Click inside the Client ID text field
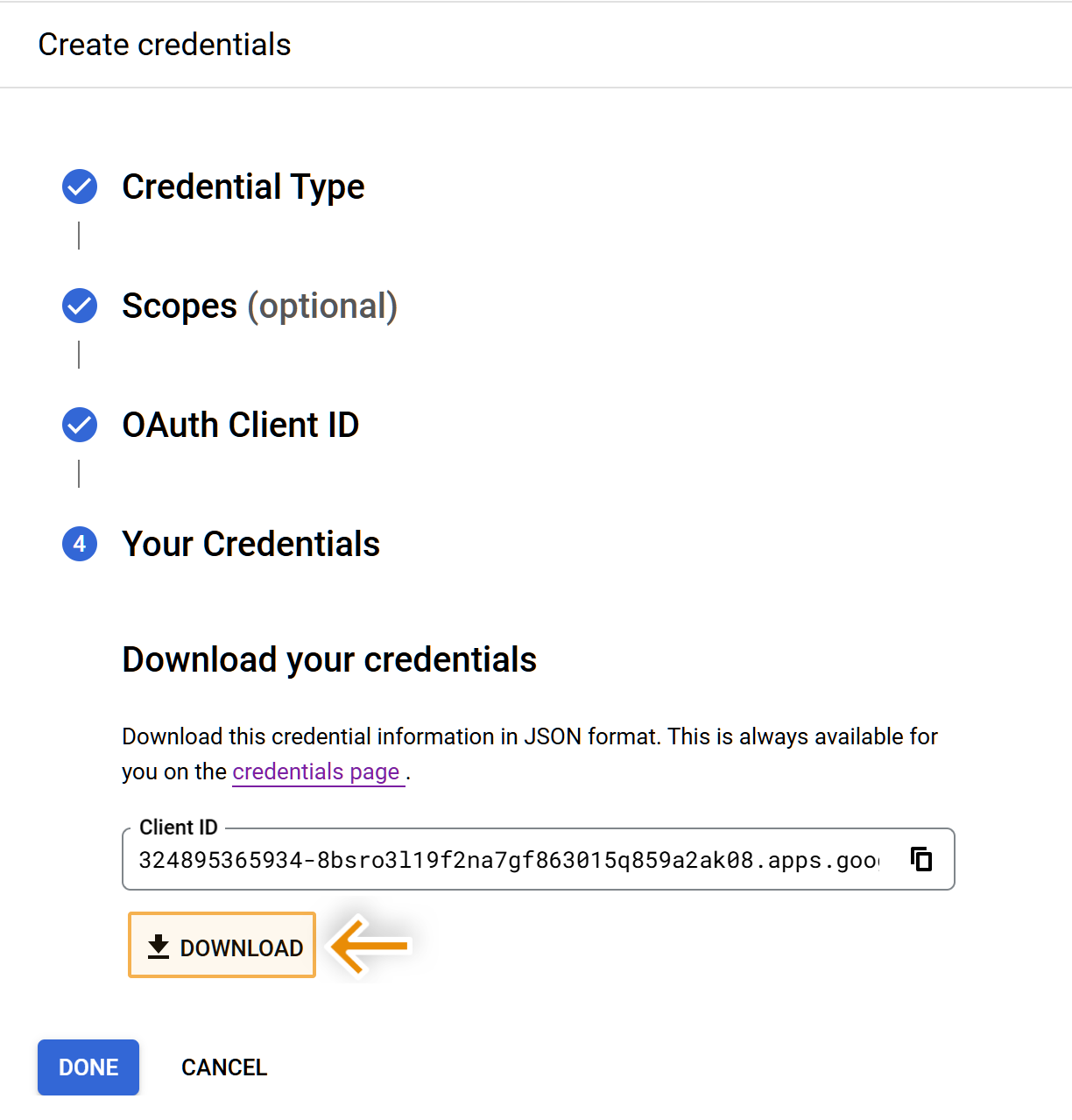1072x1120 pixels. click(508, 860)
